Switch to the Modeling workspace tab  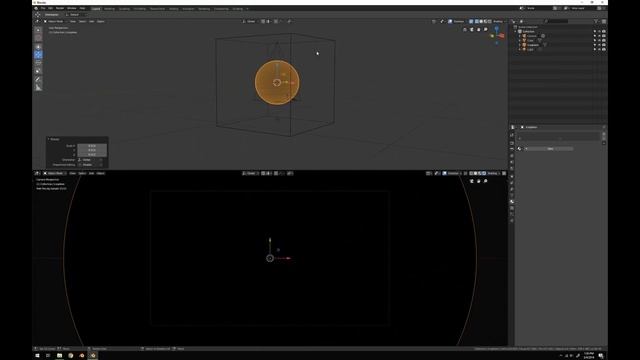coord(109,9)
